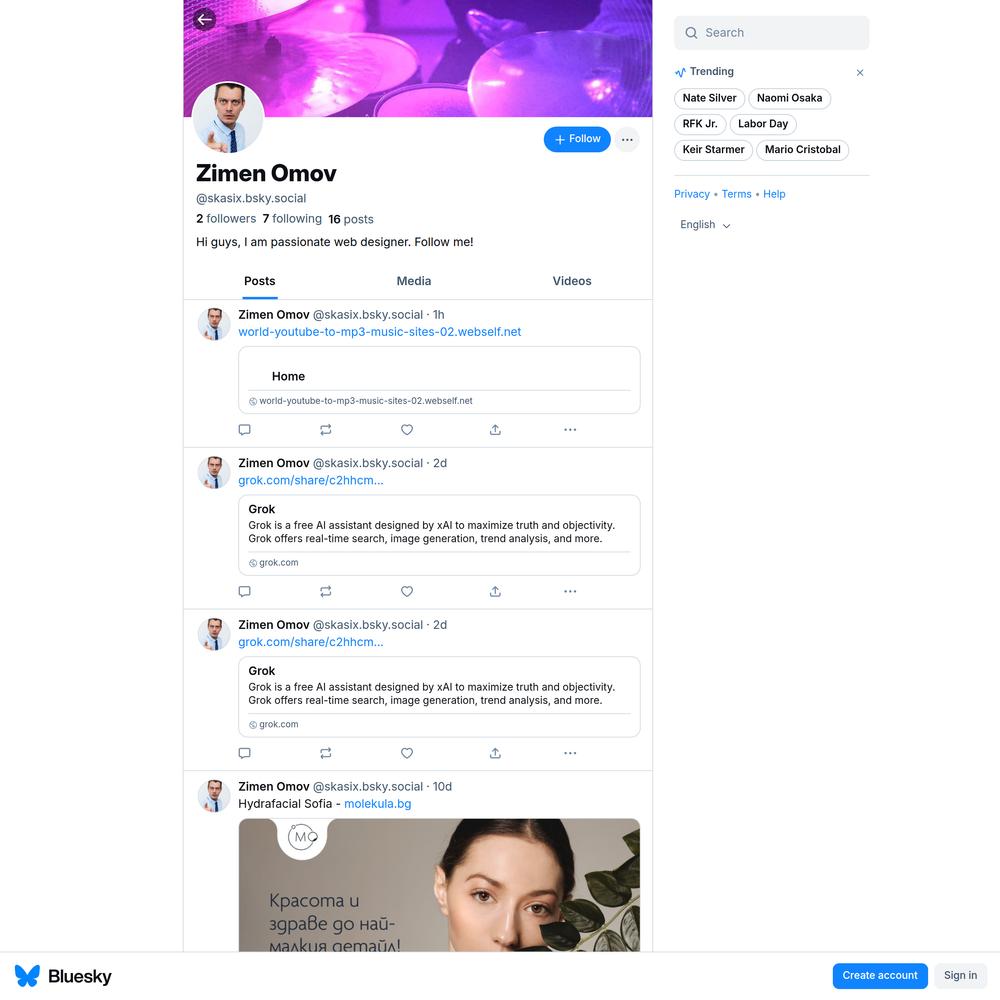Repost the first Grok share post
The image size is (1000, 1000).
click(x=326, y=592)
